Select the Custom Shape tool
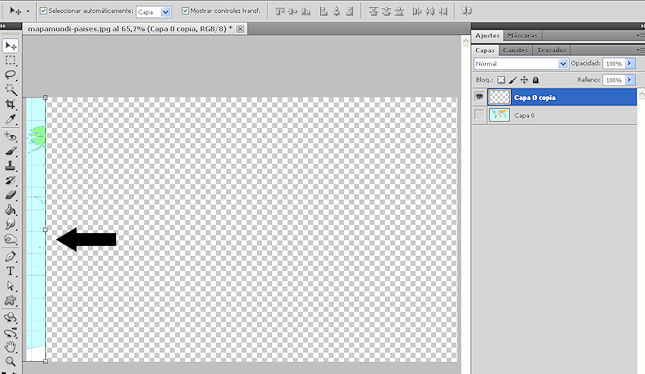Viewport: 645px width, 374px height. tap(10, 301)
